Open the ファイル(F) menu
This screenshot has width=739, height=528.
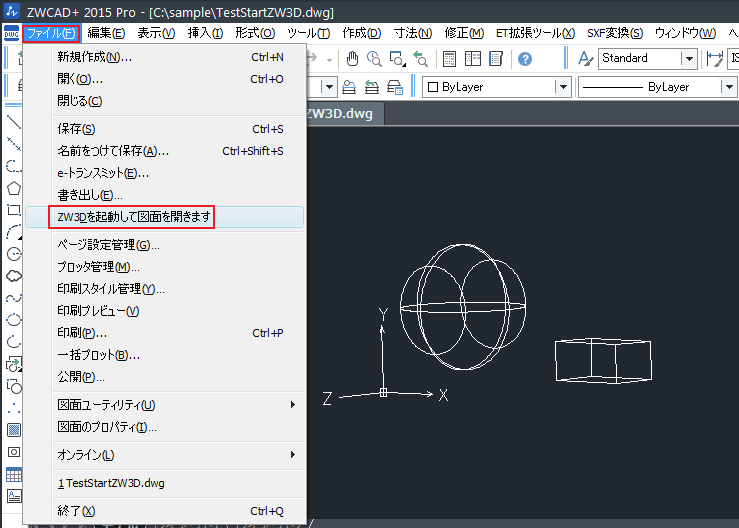51,33
